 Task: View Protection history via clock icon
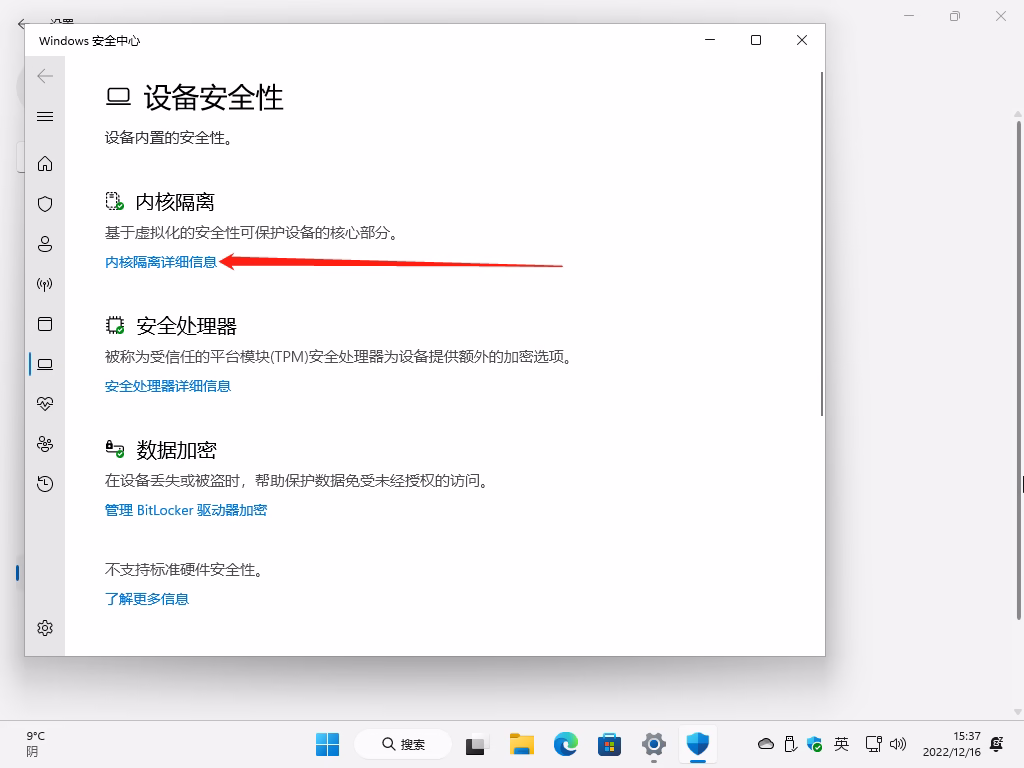(44, 483)
